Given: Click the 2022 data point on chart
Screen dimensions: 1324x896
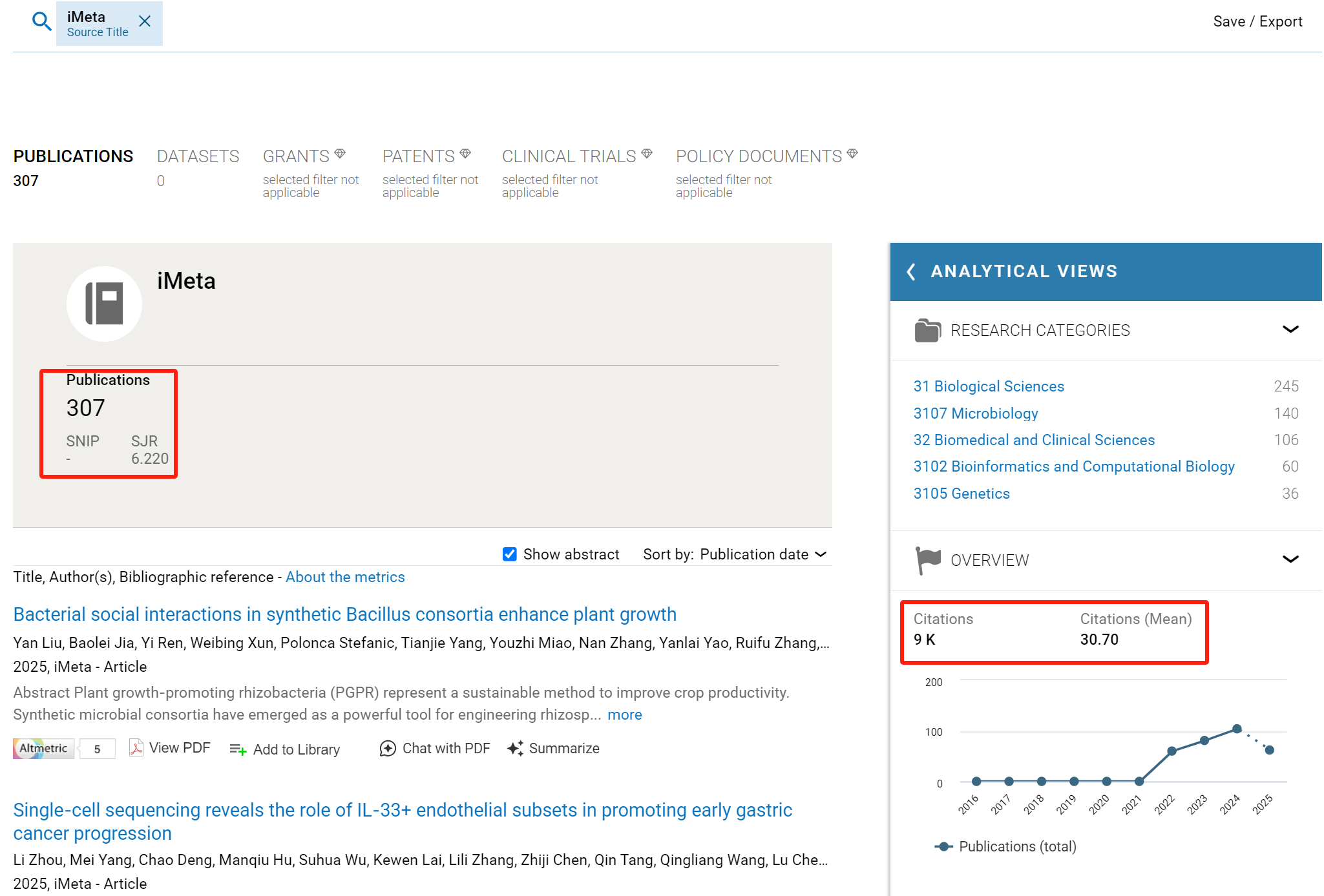Looking at the screenshot, I should pos(1172,751).
